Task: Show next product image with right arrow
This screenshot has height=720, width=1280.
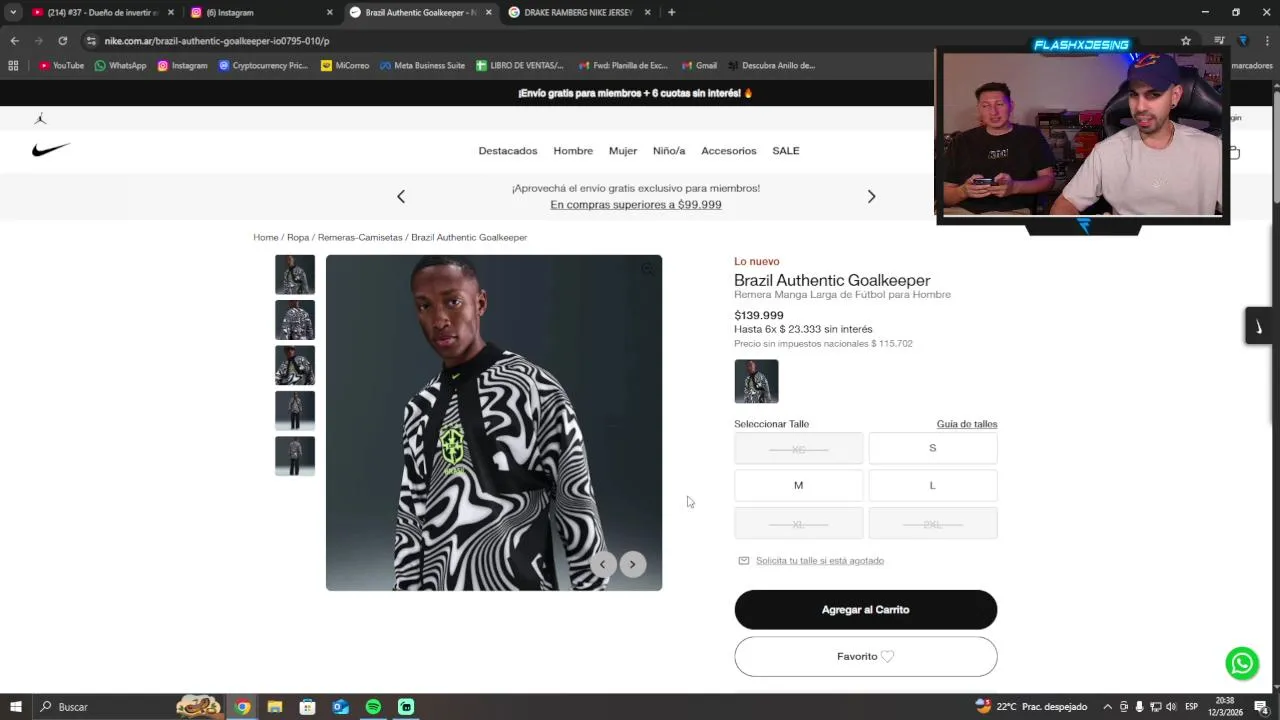Action: pos(632,564)
